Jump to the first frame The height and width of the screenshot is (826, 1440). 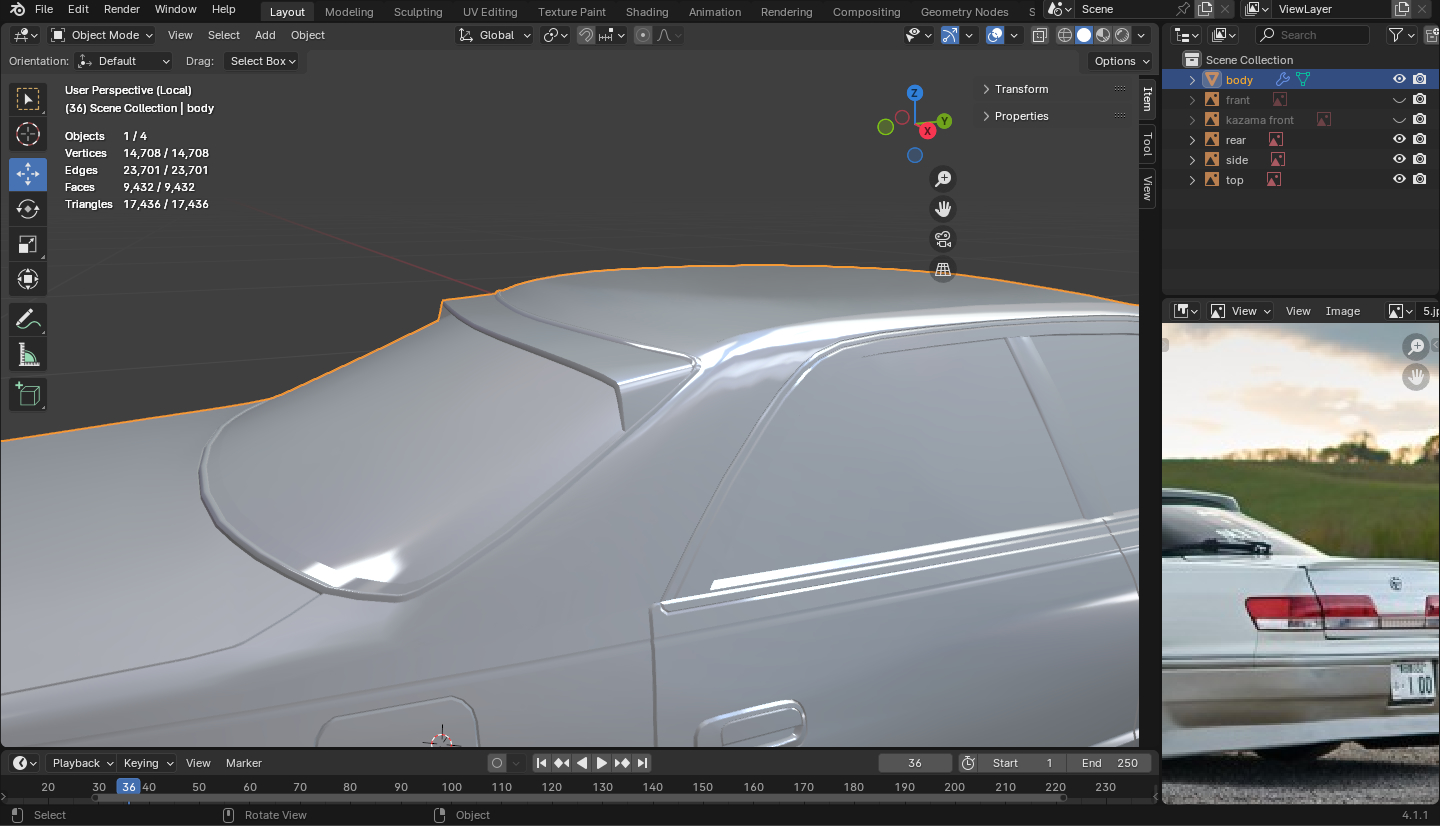[x=542, y=763]
